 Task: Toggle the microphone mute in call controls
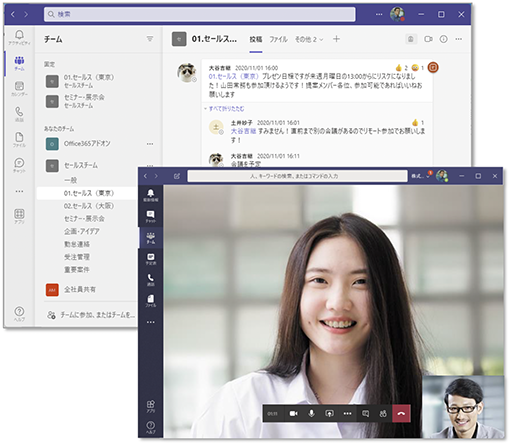(x=311, y=414)
